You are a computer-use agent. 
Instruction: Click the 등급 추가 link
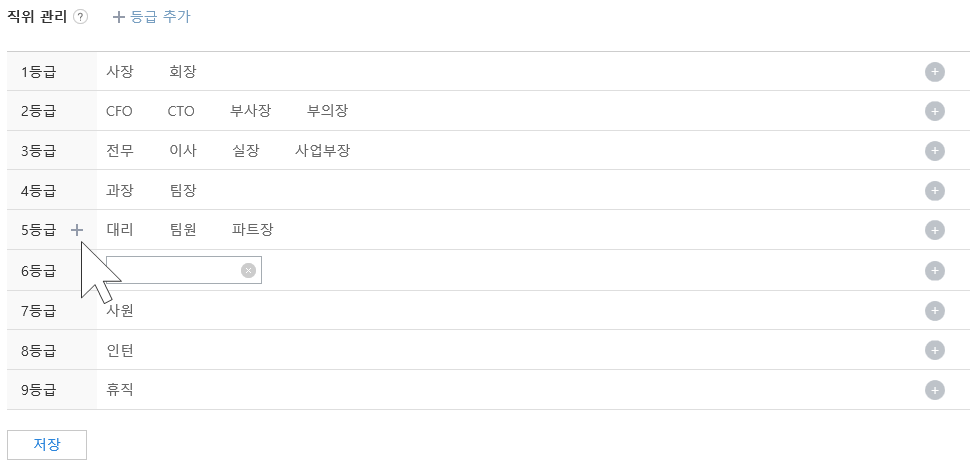coord(152,17)
